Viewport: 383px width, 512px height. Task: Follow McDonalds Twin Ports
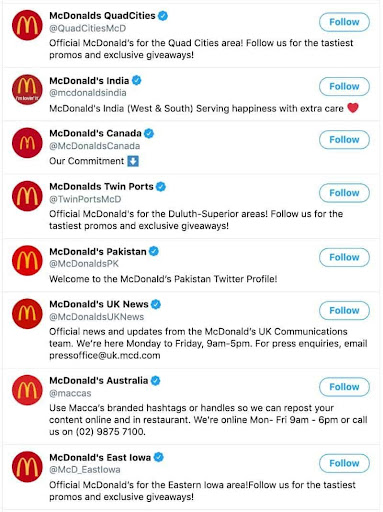point(344,193)
